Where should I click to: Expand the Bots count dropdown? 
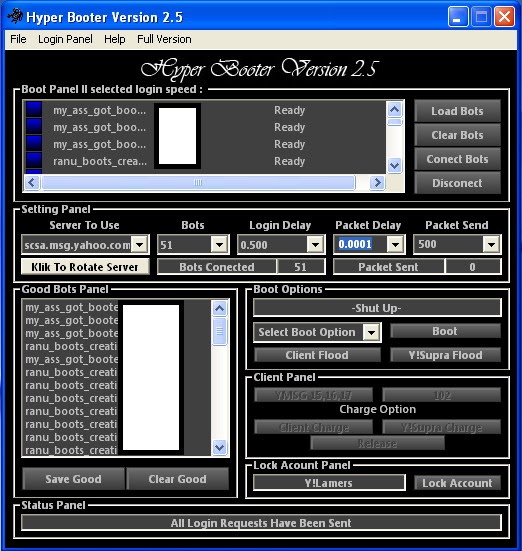tap(220, 244)
